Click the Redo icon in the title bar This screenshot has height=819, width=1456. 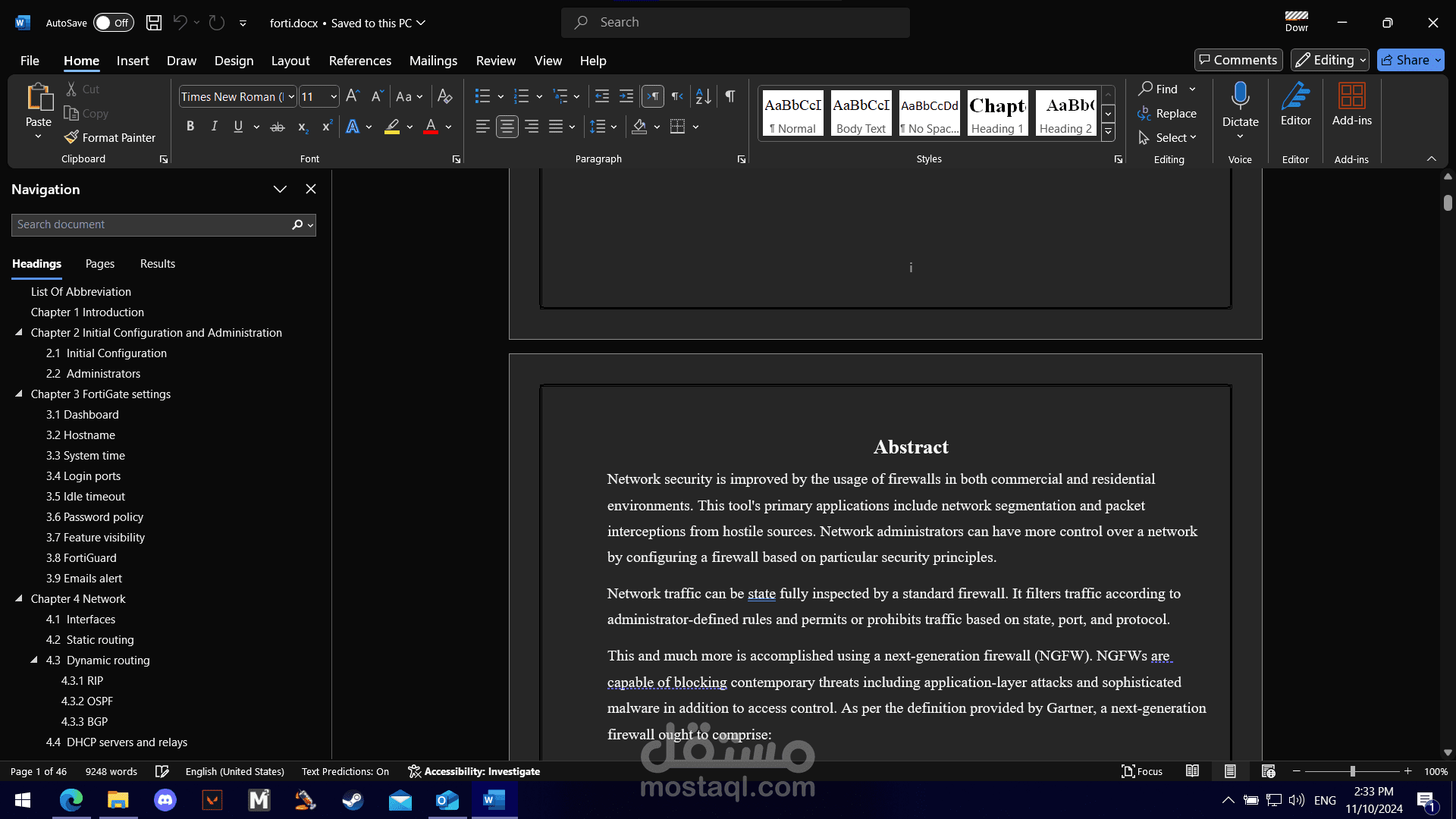pyautogui.click(x=217, y=23)
